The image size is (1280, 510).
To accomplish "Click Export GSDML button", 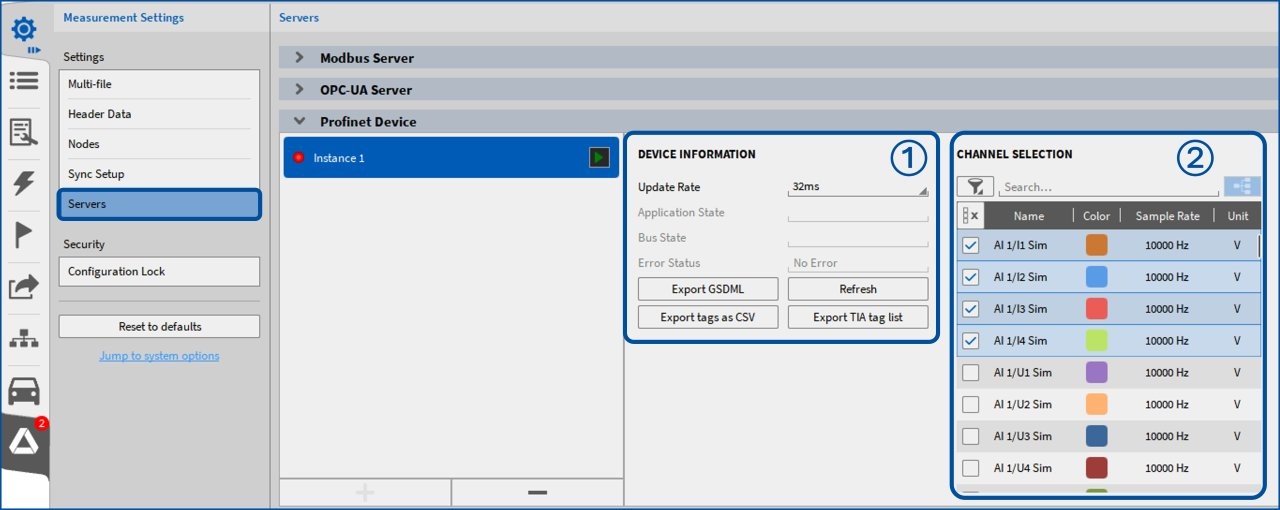I will point(708,289).
